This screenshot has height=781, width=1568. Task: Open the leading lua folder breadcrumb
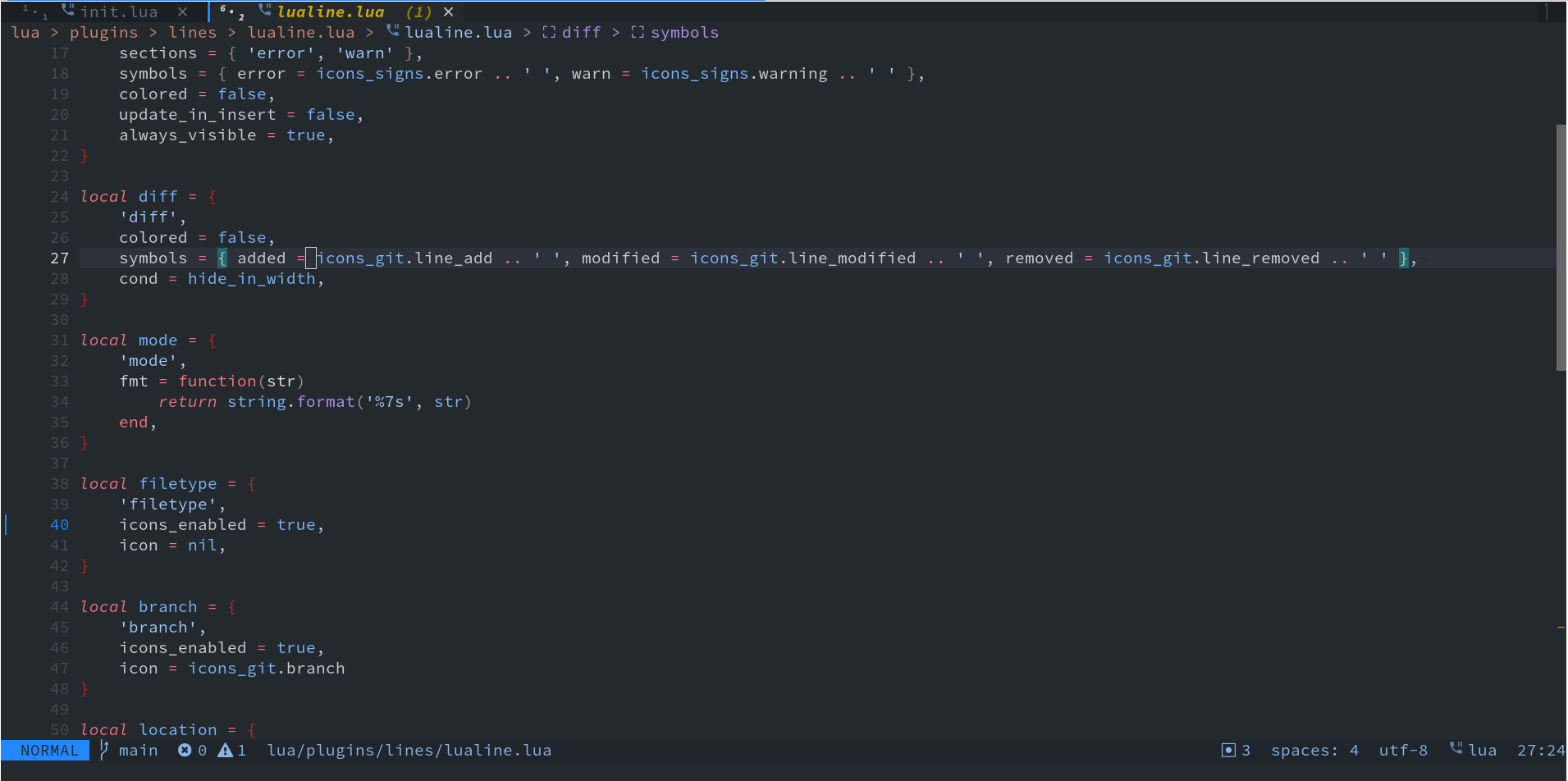pyautogui.click(x=25, y=32)
